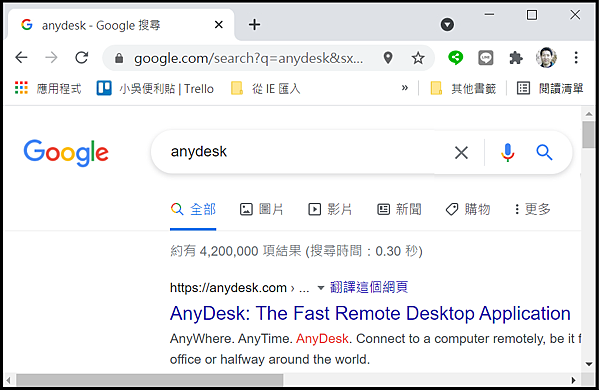The width and height of the screenshot is (600, 392).
Task: Close the anydesk Google search tab
Action: (x=218, y=25)
